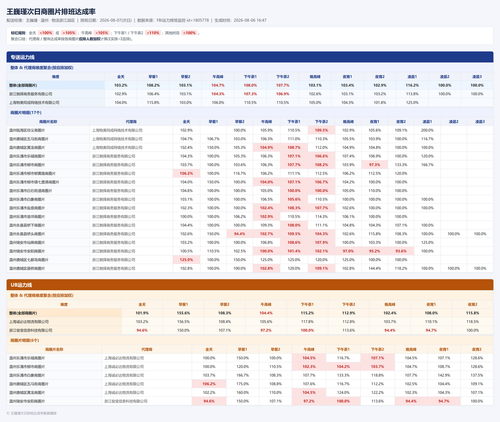Click the 175.0% cell in the UB detail table

(243, 384)
